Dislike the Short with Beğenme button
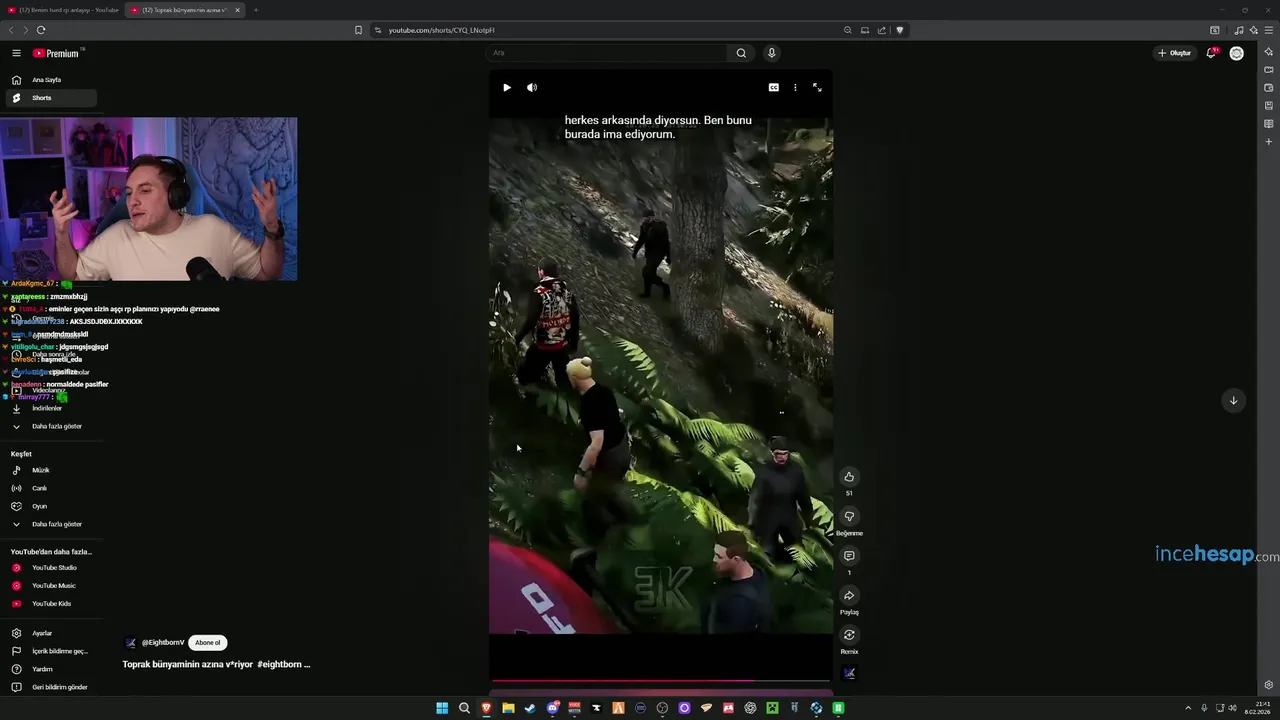This screenshot has width=1280, height=720. (849, 517)
